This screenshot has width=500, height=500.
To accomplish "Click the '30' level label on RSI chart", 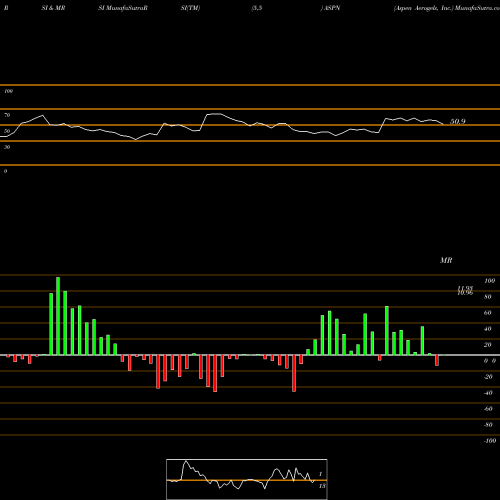I will 7,147.
